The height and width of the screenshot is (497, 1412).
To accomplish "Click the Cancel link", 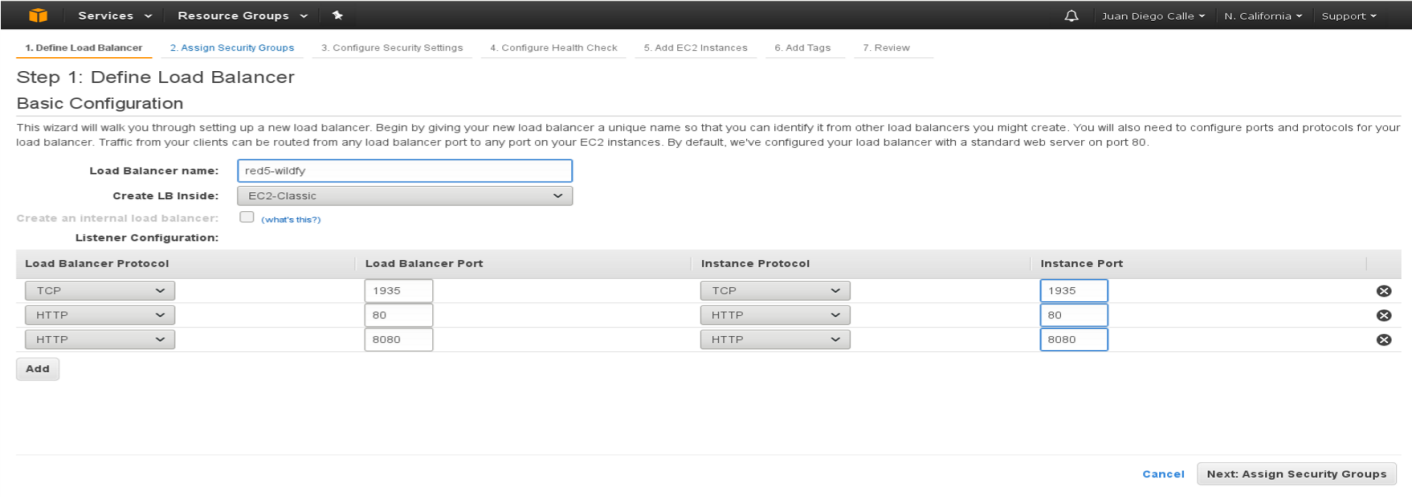I will [x=1163, y=474].
